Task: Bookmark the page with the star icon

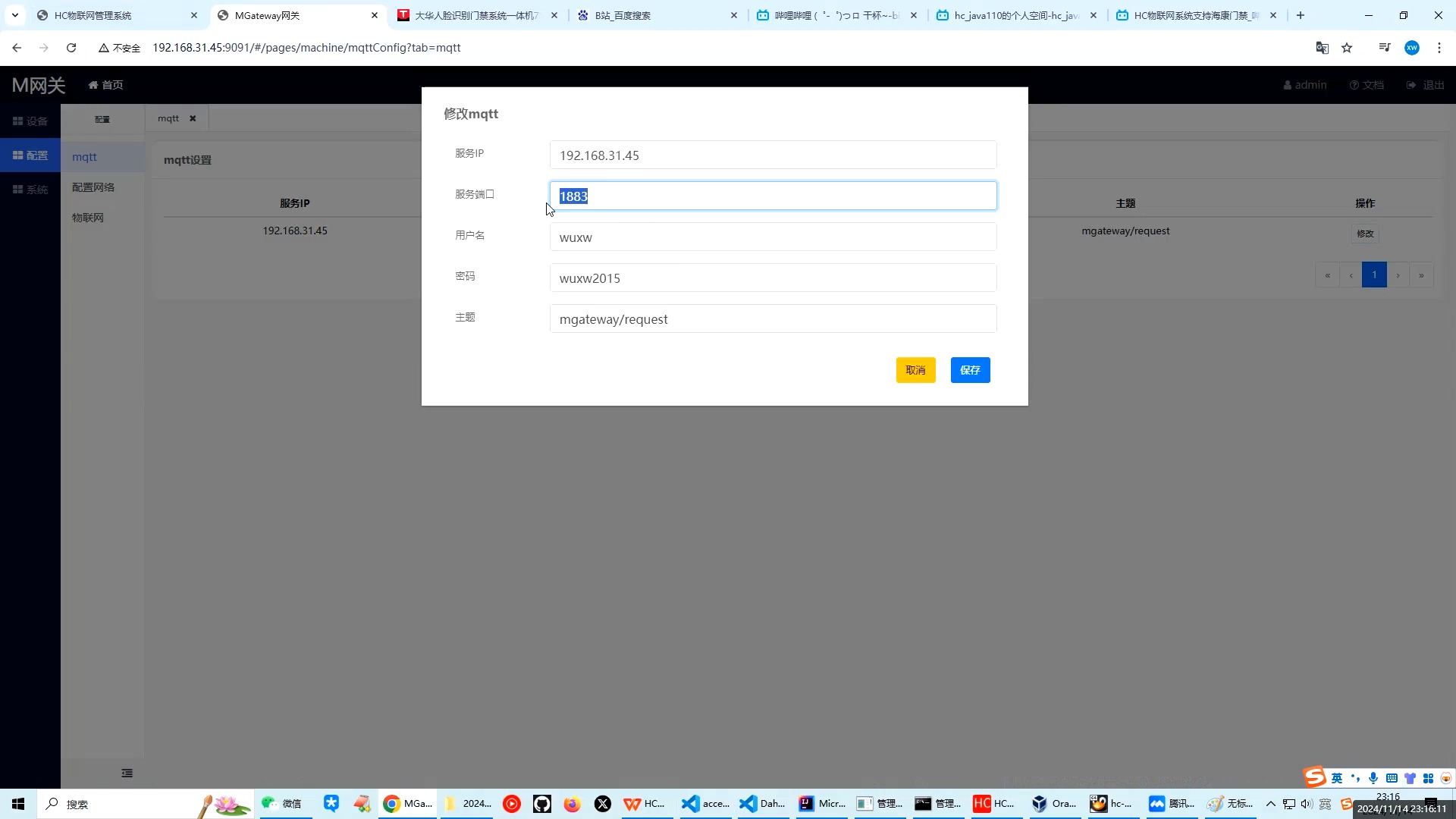Action: tap(1347, 47)
